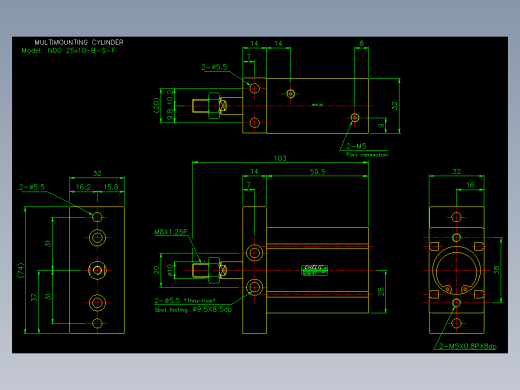
Task: Click the 9.8 dimension value
Action: tap(170, 115)
